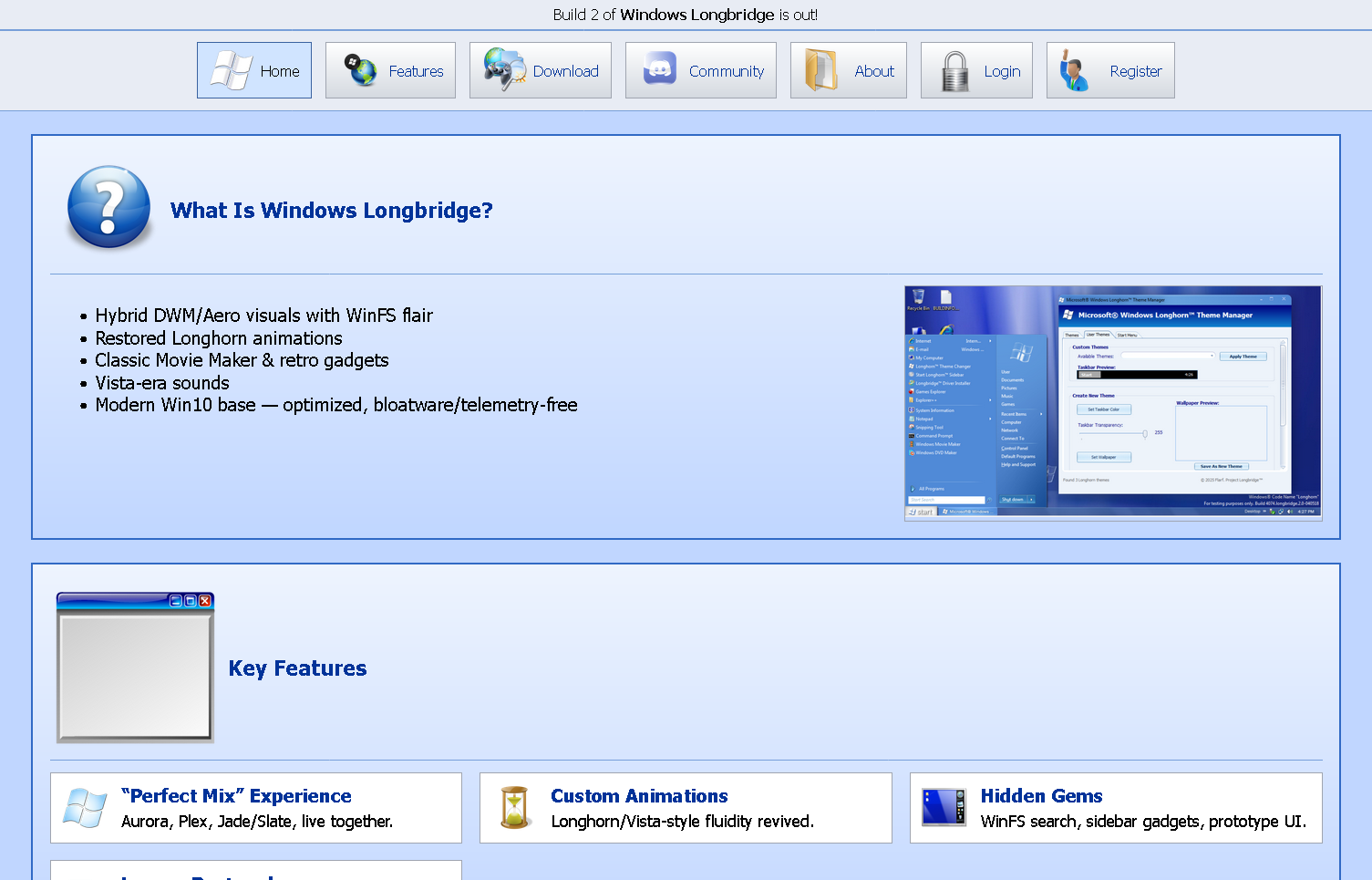Click the Hidden Gems monitor icon
The image size is (1372, 880).
(944, 808)
